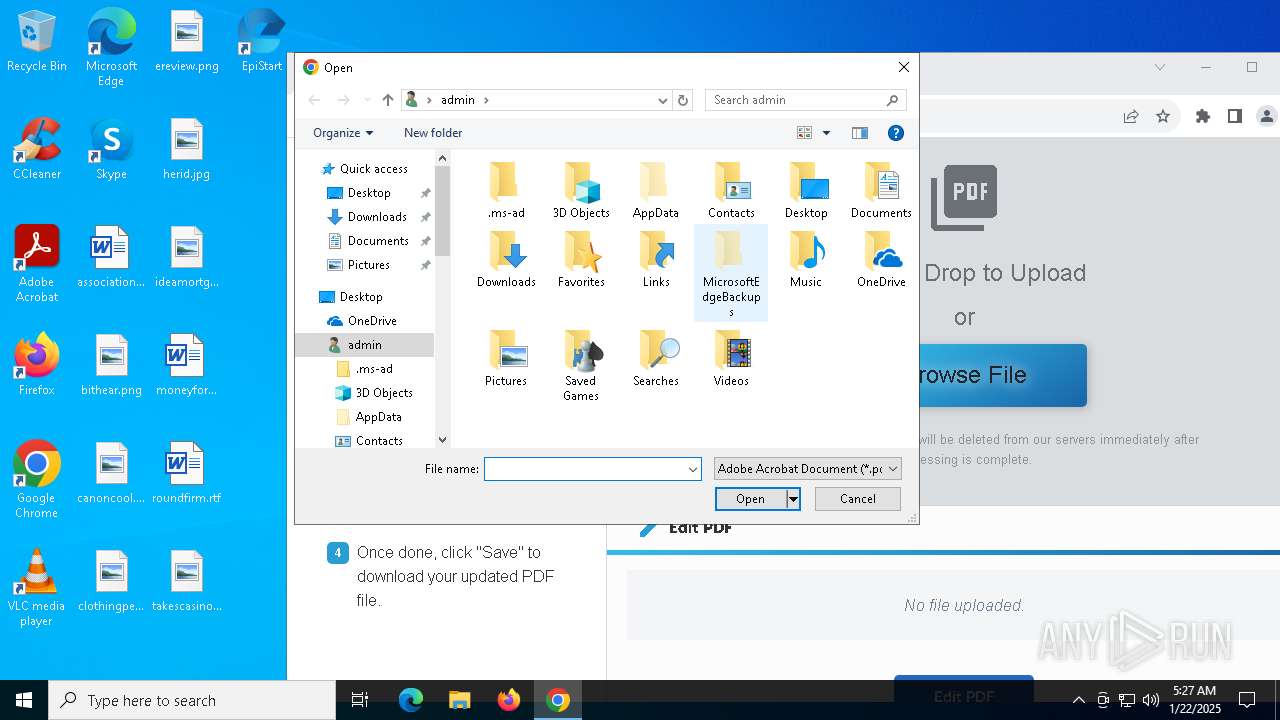Open Recycle Bin desktop icon
The image size is (1280, 720).
pyautogui.click(x=37, y=42)
